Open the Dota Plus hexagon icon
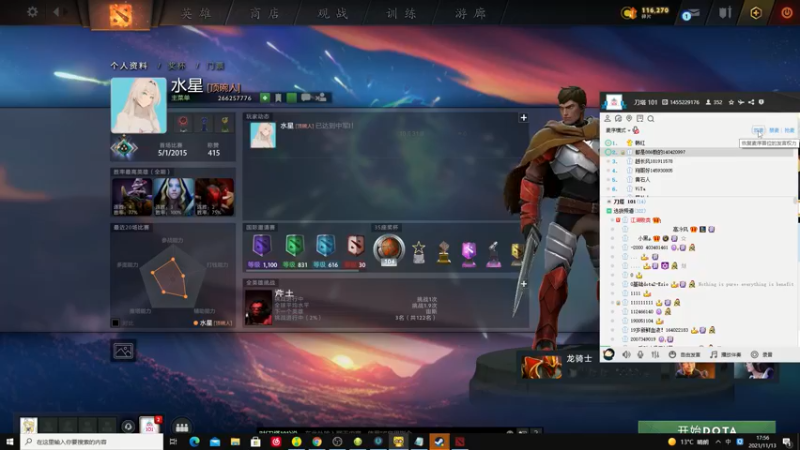 point(756,13)
